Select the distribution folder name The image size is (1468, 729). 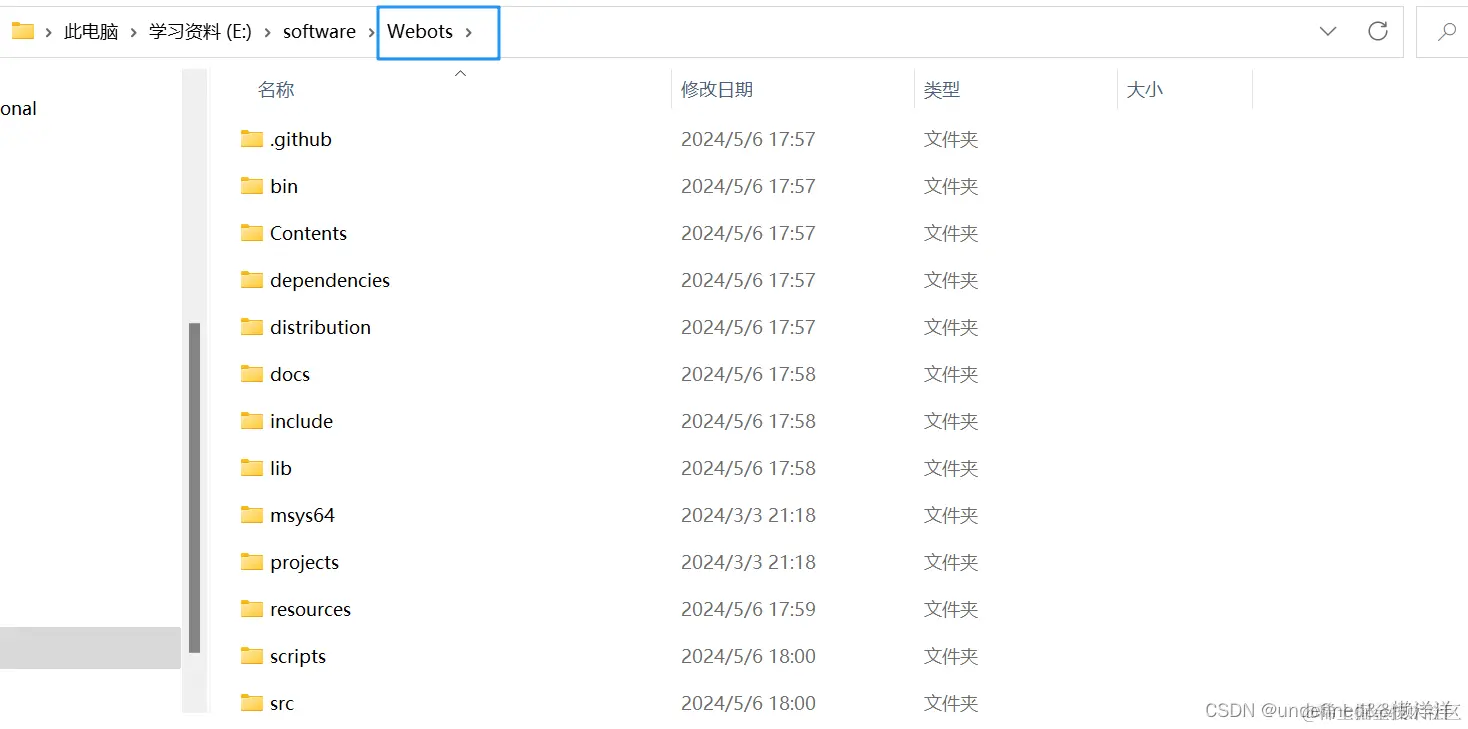click(x=320, y=327)
